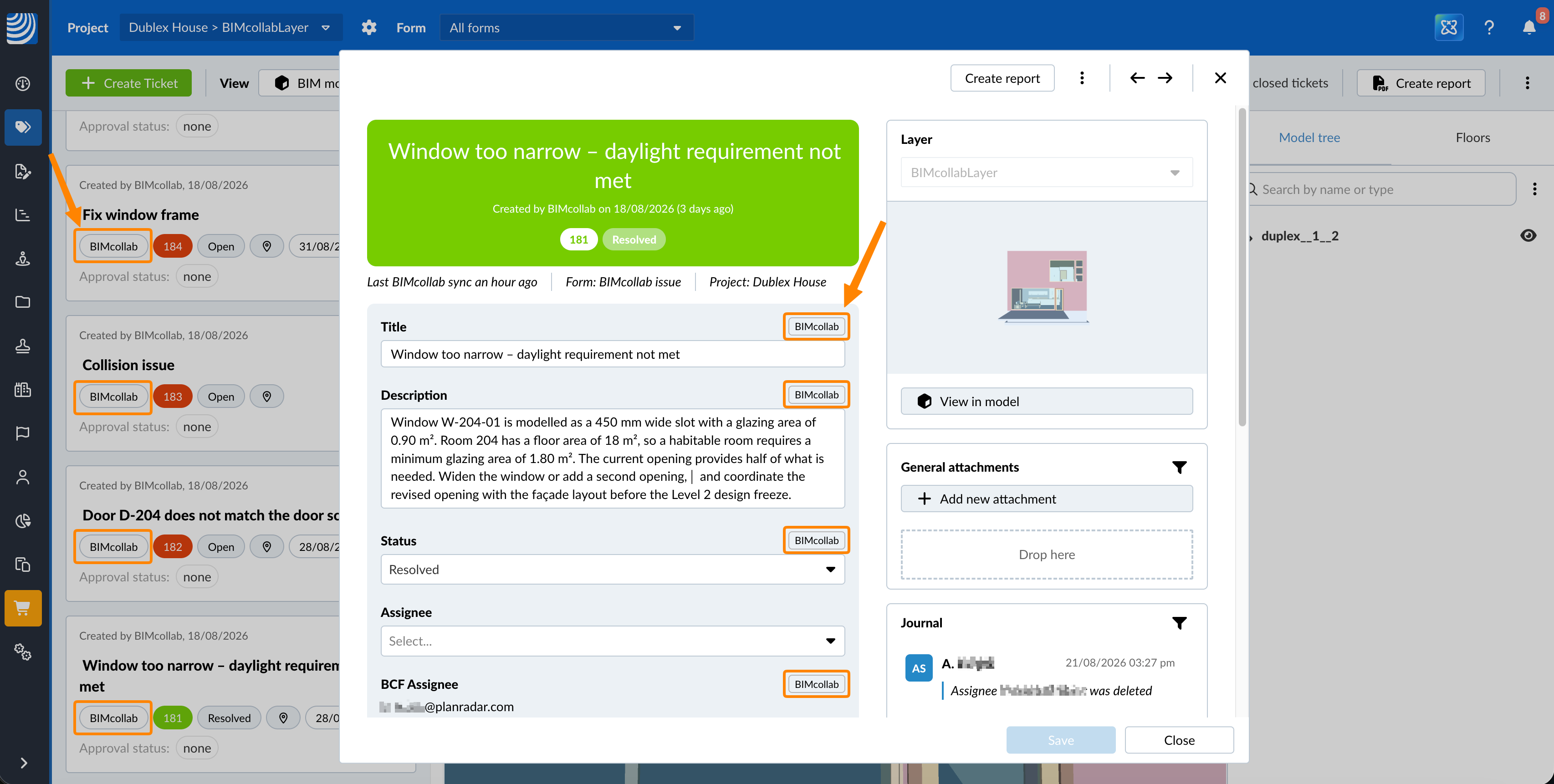Open the Layer BIMcollabLayer dropdown
The image size is (1554, 784).
click(x=1047, y=173)
